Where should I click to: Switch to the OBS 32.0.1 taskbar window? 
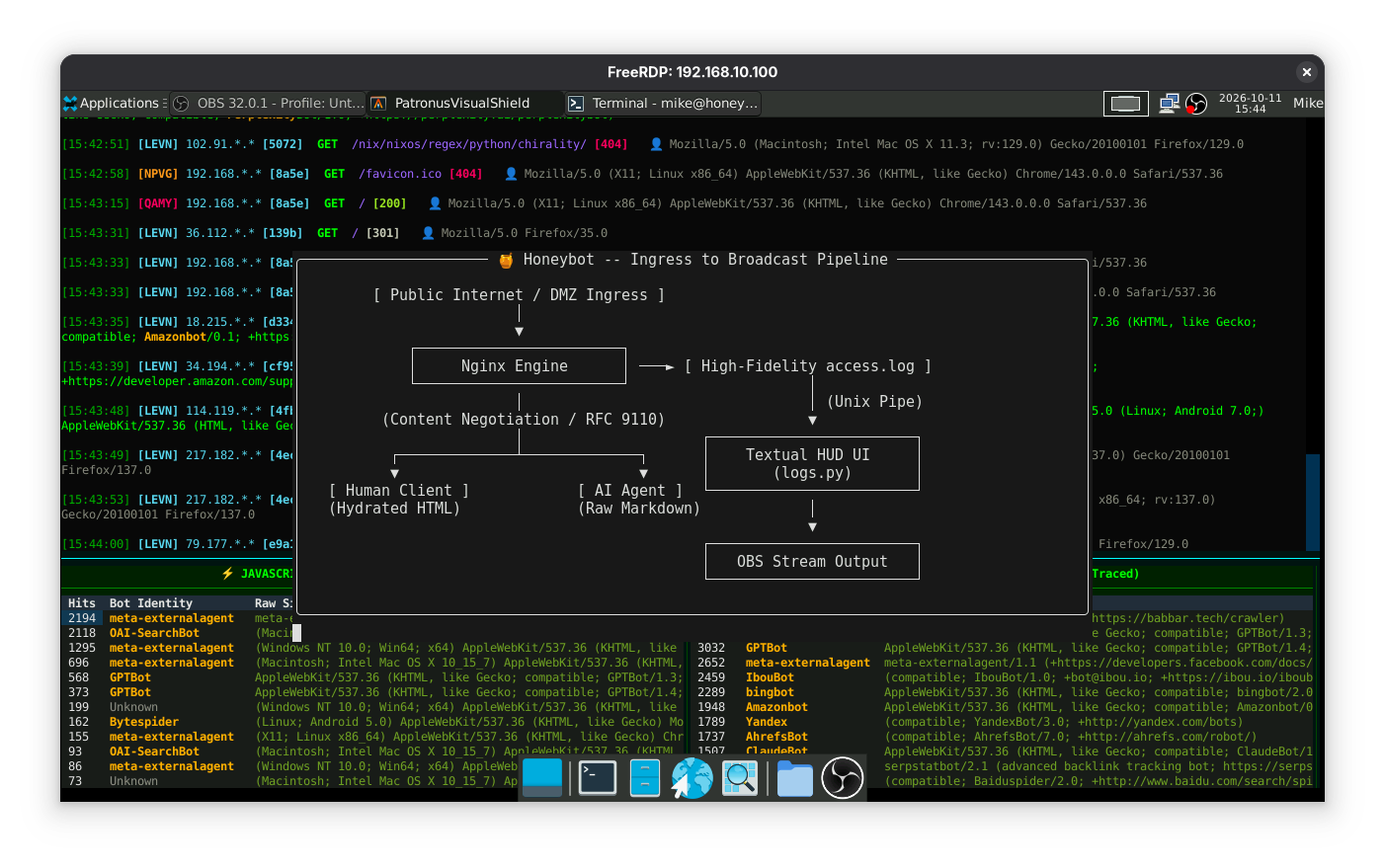tap(268, 103)
